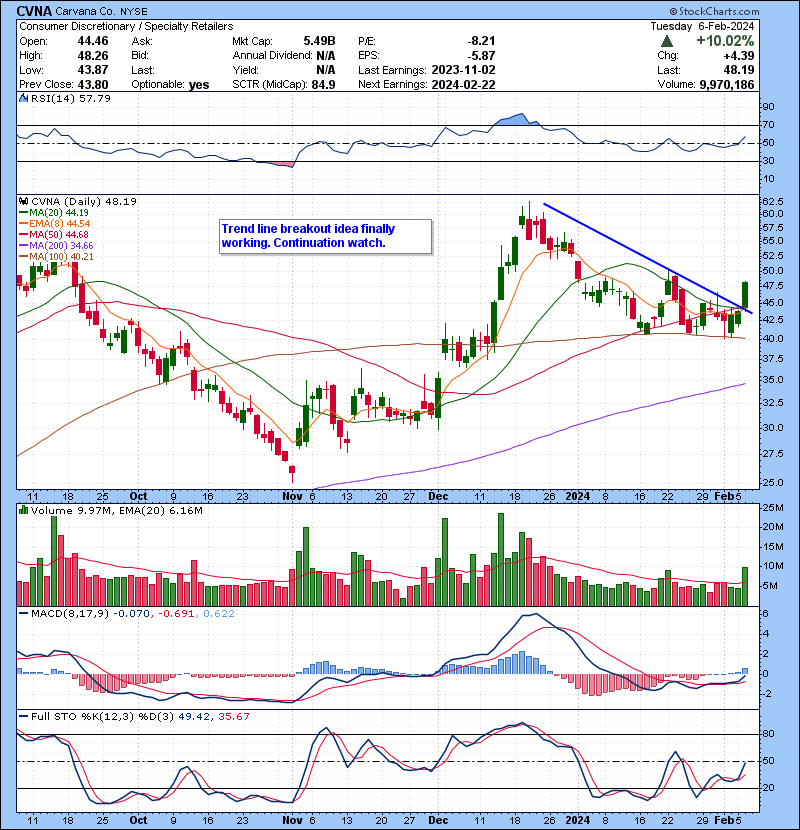Click the Carvana Co. NYSE company name

pos(101,11)
